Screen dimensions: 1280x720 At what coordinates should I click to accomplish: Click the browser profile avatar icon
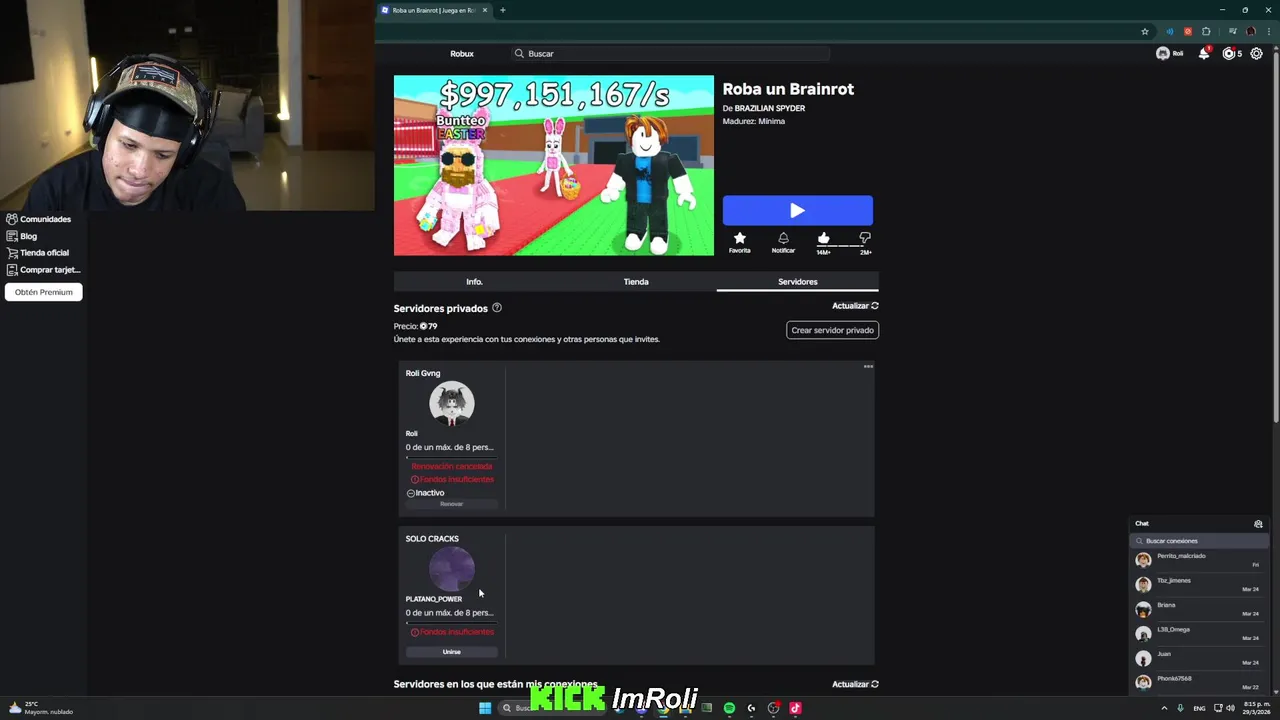1251,31
